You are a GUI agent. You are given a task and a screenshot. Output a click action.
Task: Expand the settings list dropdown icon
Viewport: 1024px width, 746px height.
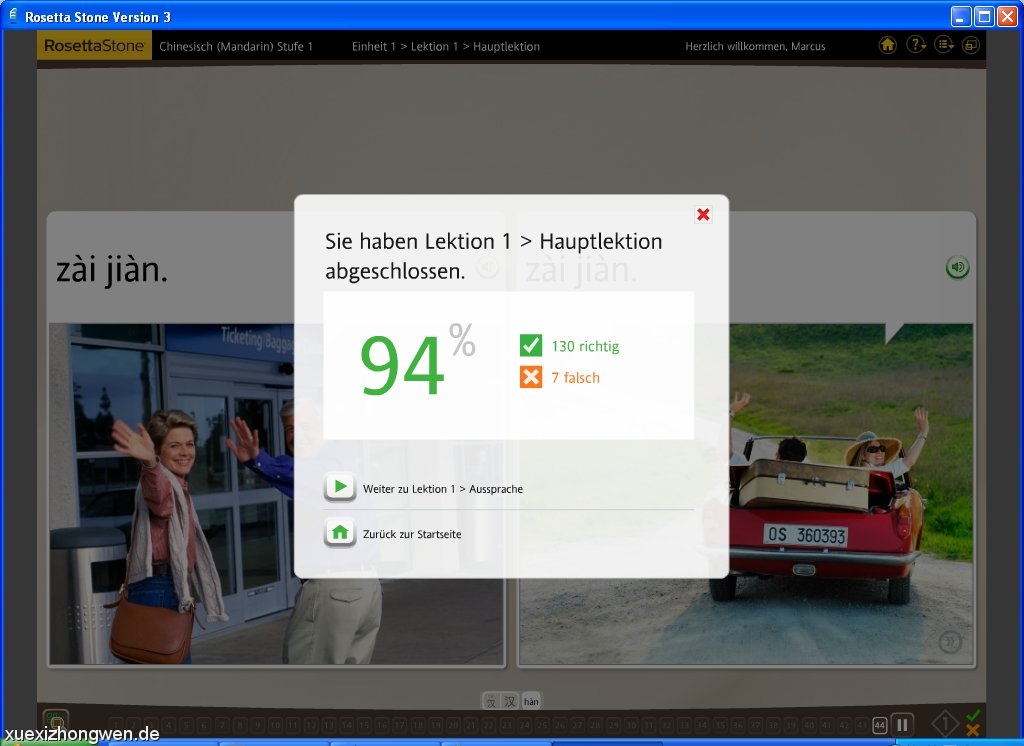point(943,45)
